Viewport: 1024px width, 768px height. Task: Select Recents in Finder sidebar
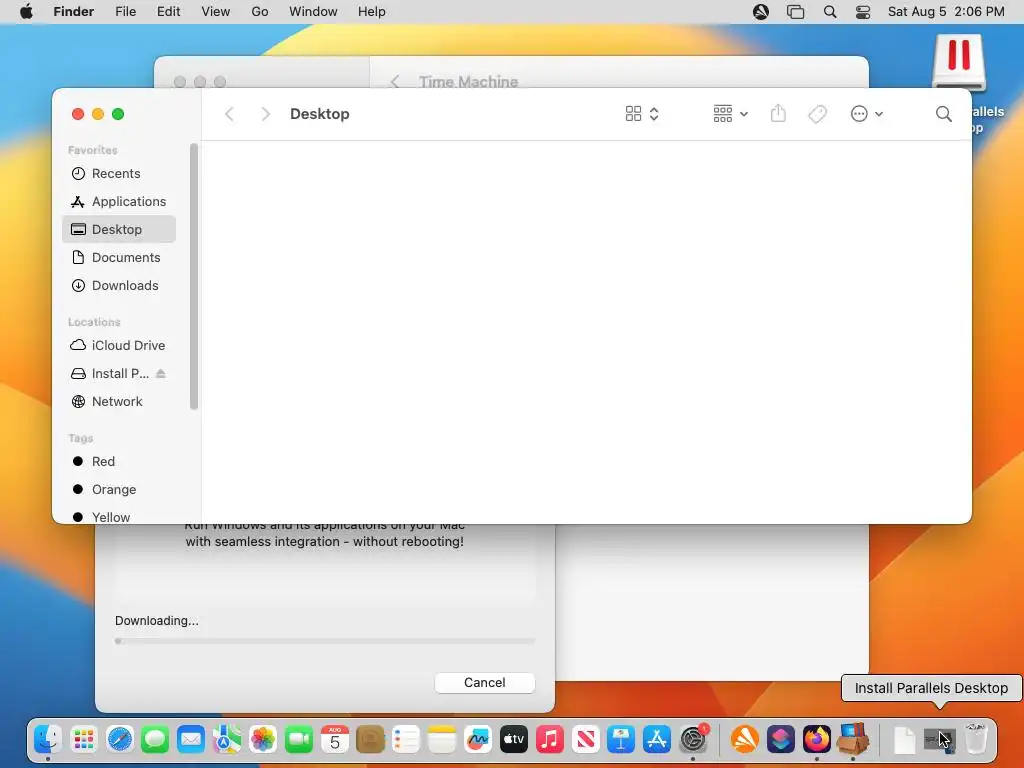[x=119, y=173]
